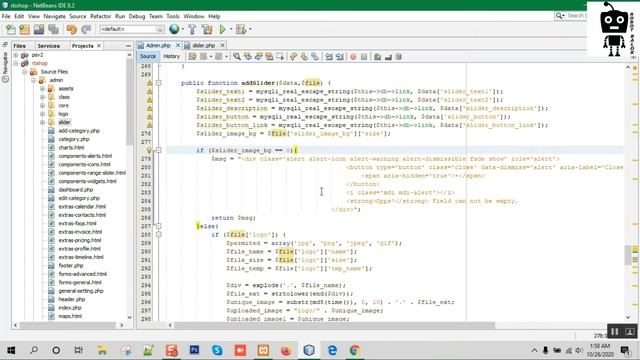Viewport: 640px width, 360px height.
Task: Click the green Run Project icon
Action: (222, 29)
